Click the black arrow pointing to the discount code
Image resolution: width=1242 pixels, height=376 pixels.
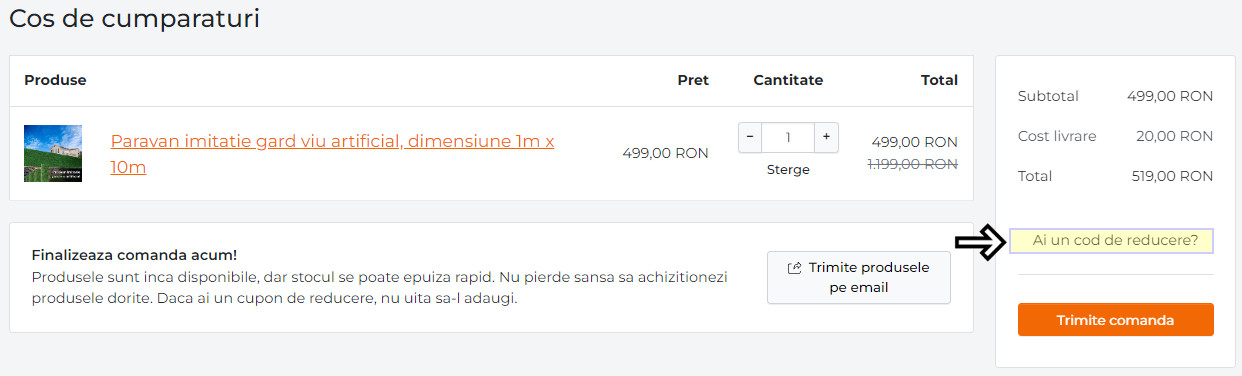pos(979,242)
